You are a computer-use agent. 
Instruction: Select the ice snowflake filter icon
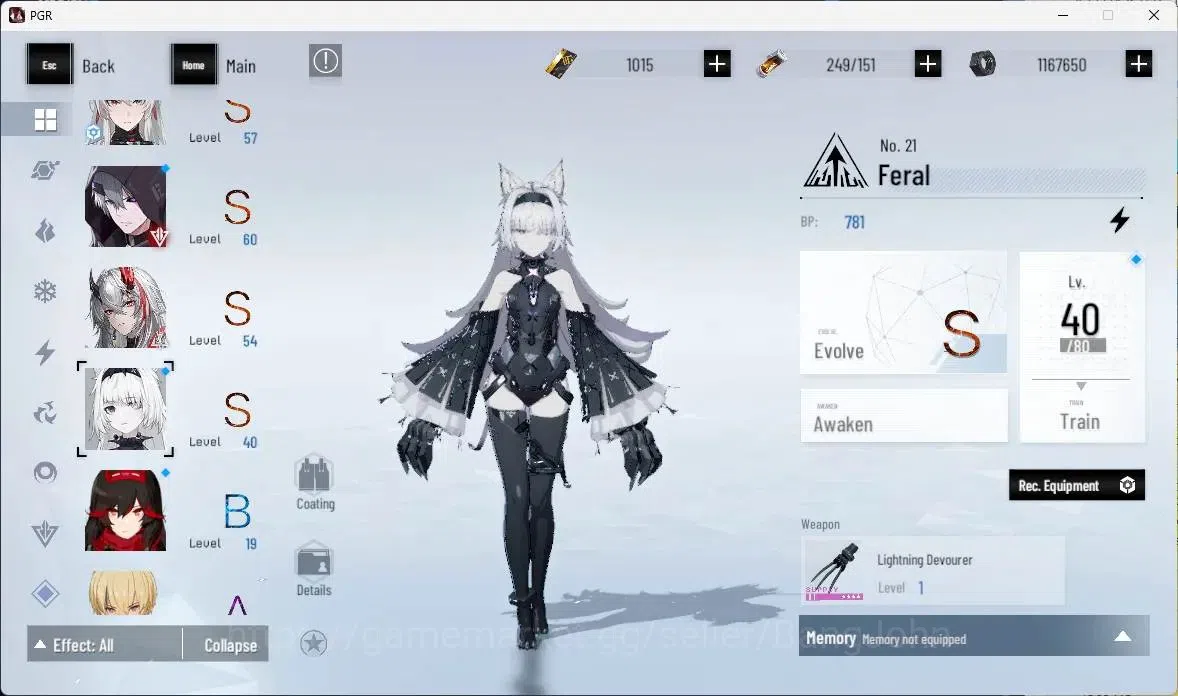tap(45, 292)
